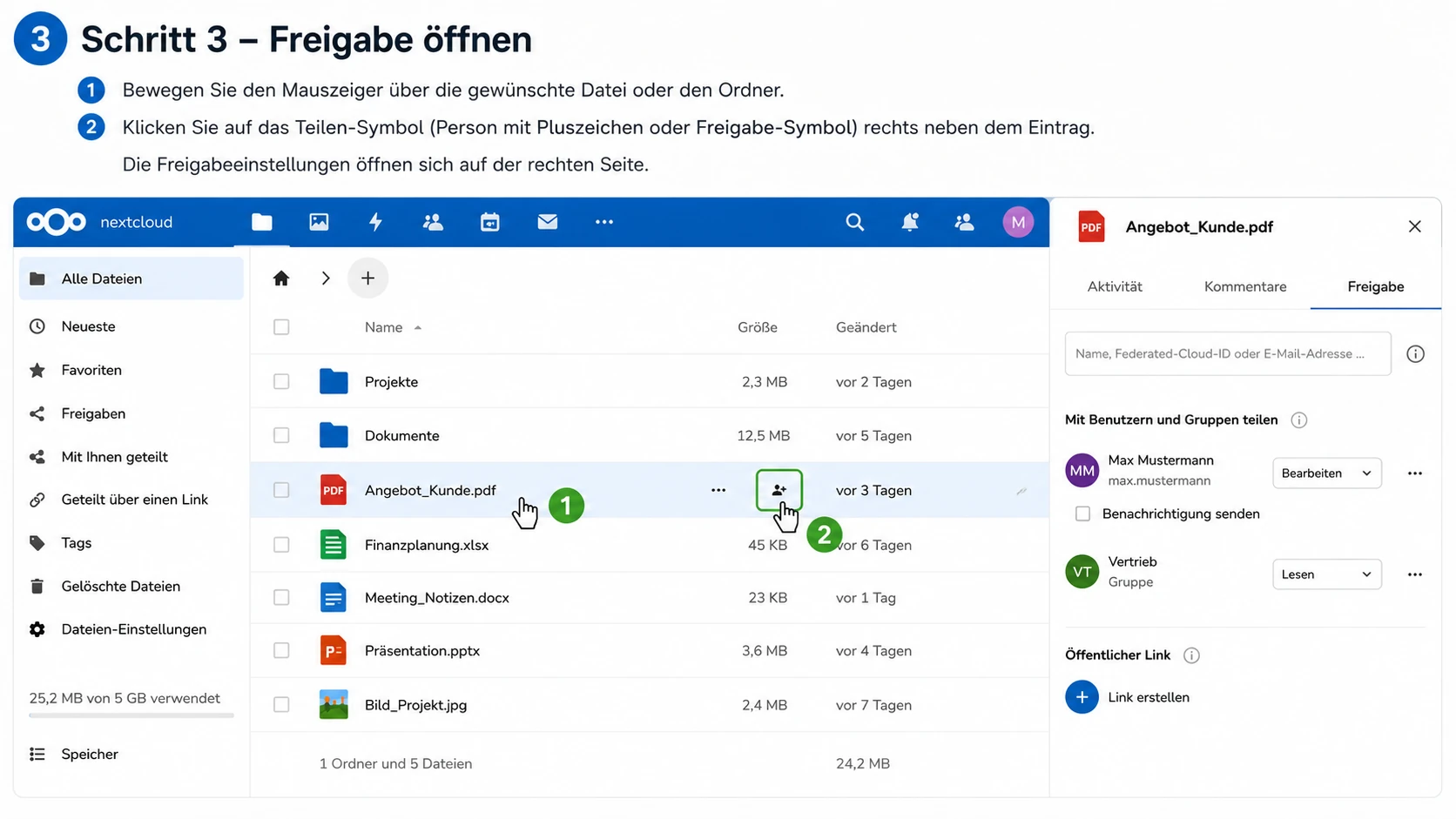Open the Calendar app icon
The height and width of the screenshot is (819, 1456).
490,222
